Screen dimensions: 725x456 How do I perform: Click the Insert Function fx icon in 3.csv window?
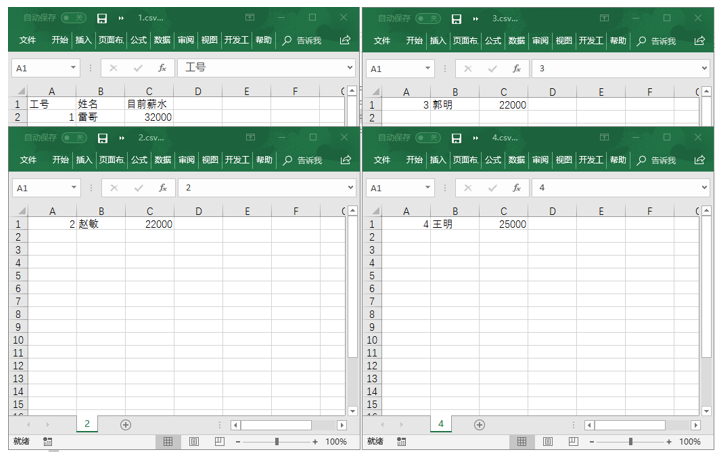(x=516, y=68)
